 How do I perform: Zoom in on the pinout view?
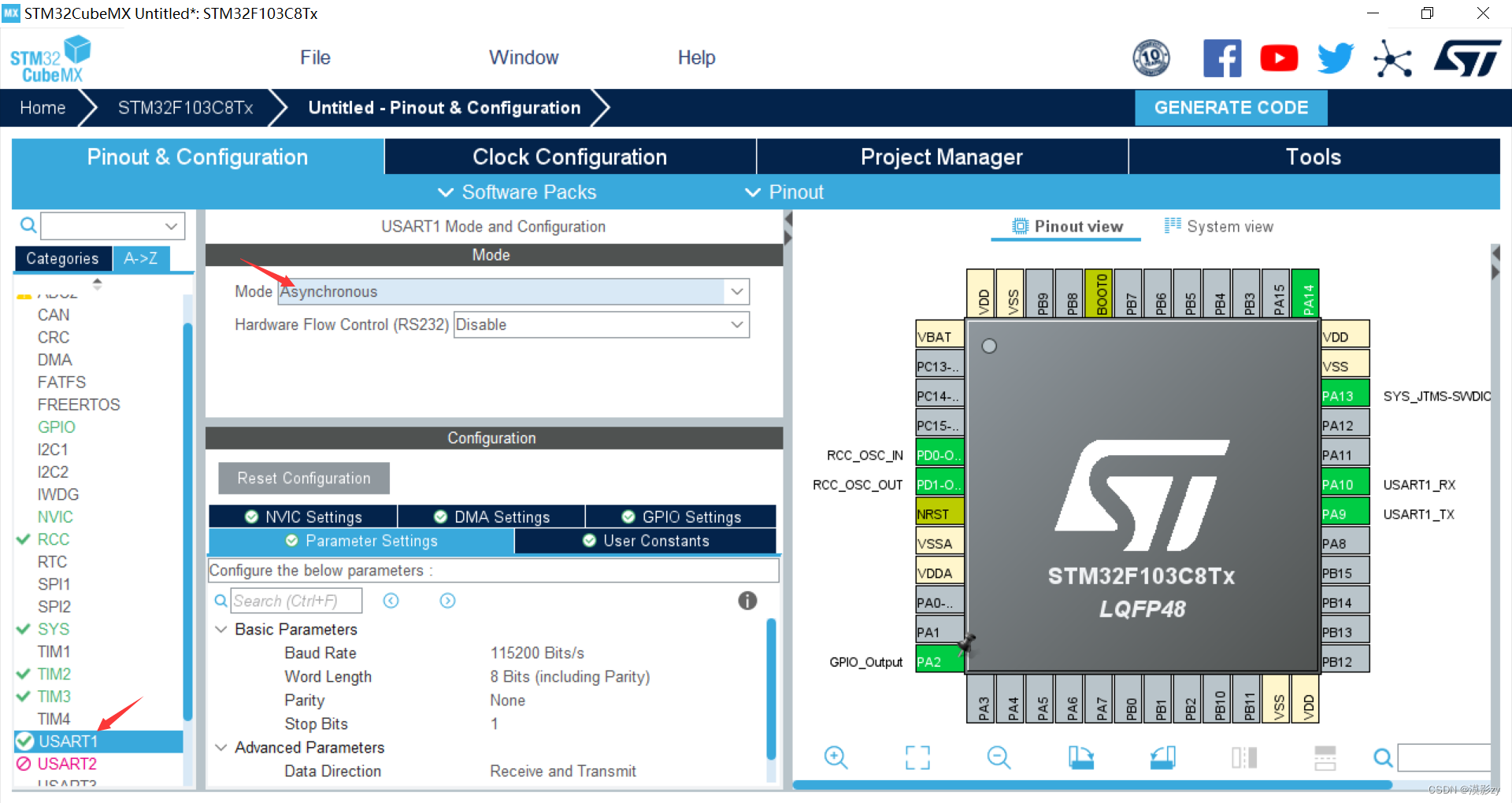[x=836, y=757]
